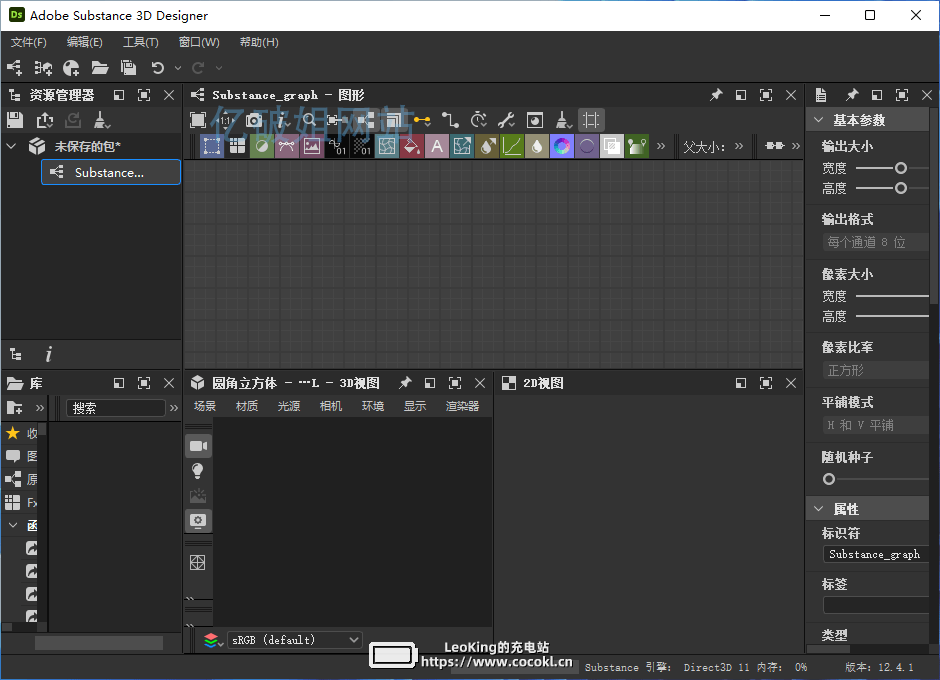This screenshot has height=680, width=940.
Task: Toggle the light bulb in 3D view sidebar
Action: point(198,471)
